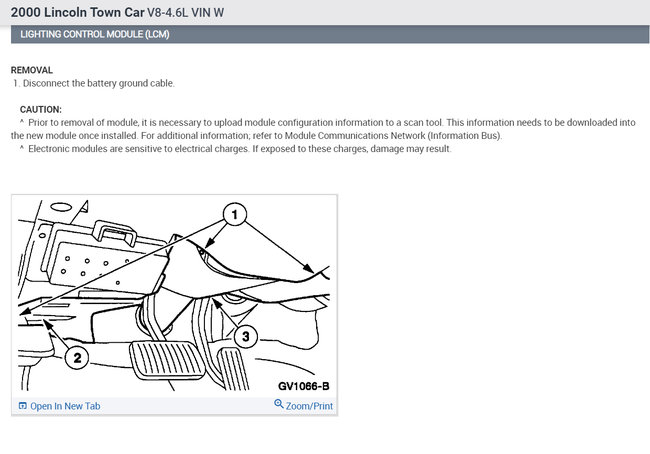Click the REMOVAL heading
Screen dimensions: 650x454
click(x=32, y=70)
